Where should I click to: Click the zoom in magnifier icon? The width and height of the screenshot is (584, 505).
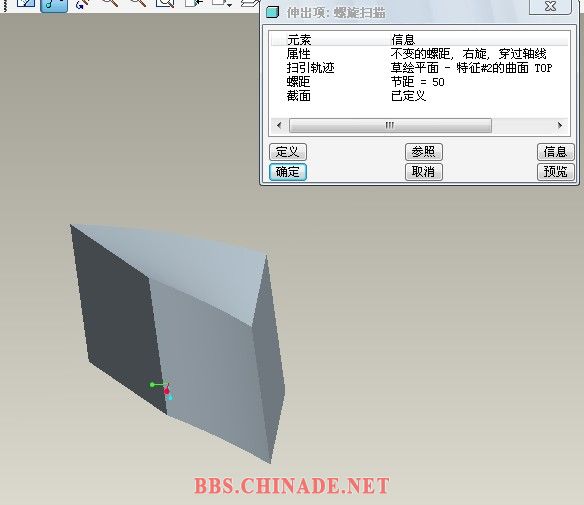pos(111,3)
